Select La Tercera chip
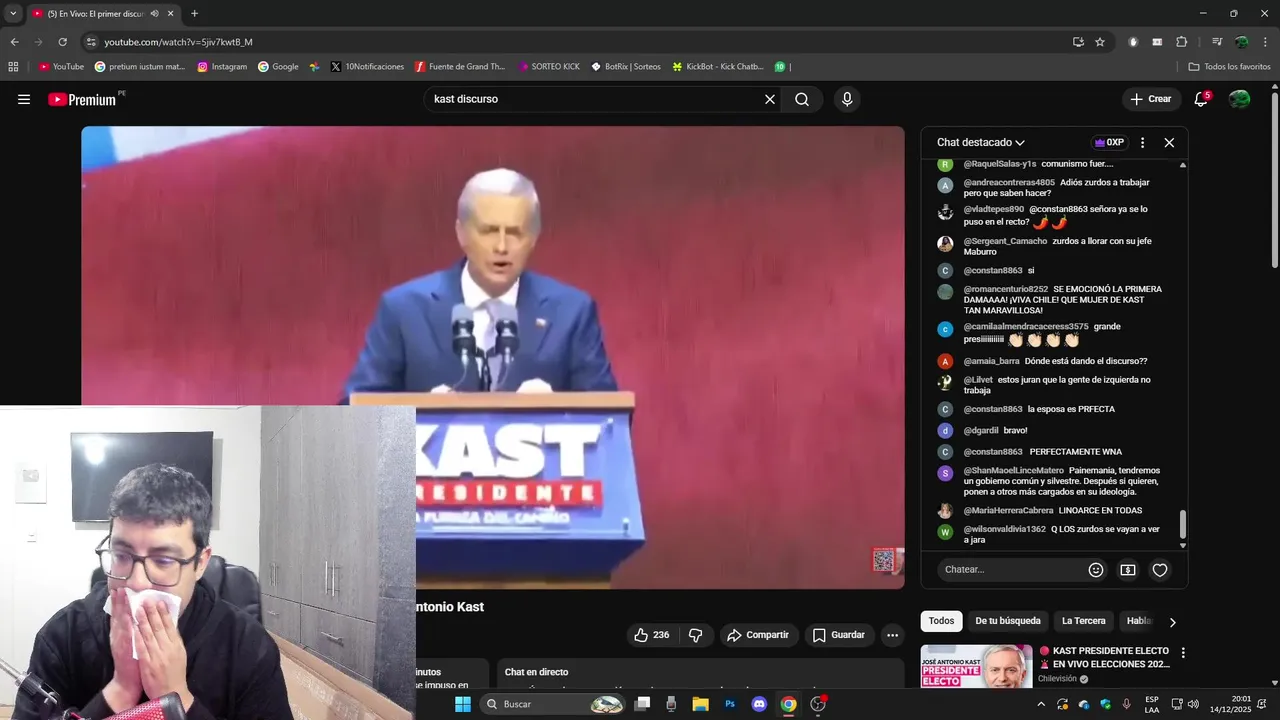 tap(1084, 621)
